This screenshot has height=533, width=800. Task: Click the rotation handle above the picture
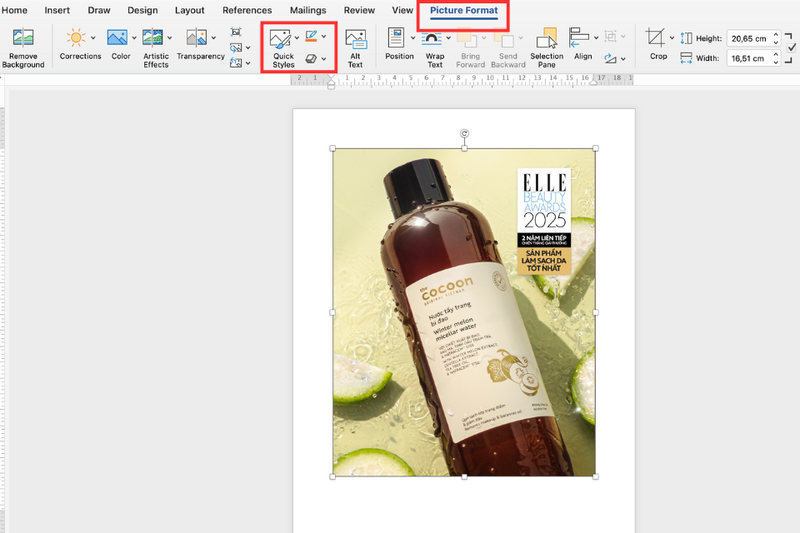pos(464,133)
